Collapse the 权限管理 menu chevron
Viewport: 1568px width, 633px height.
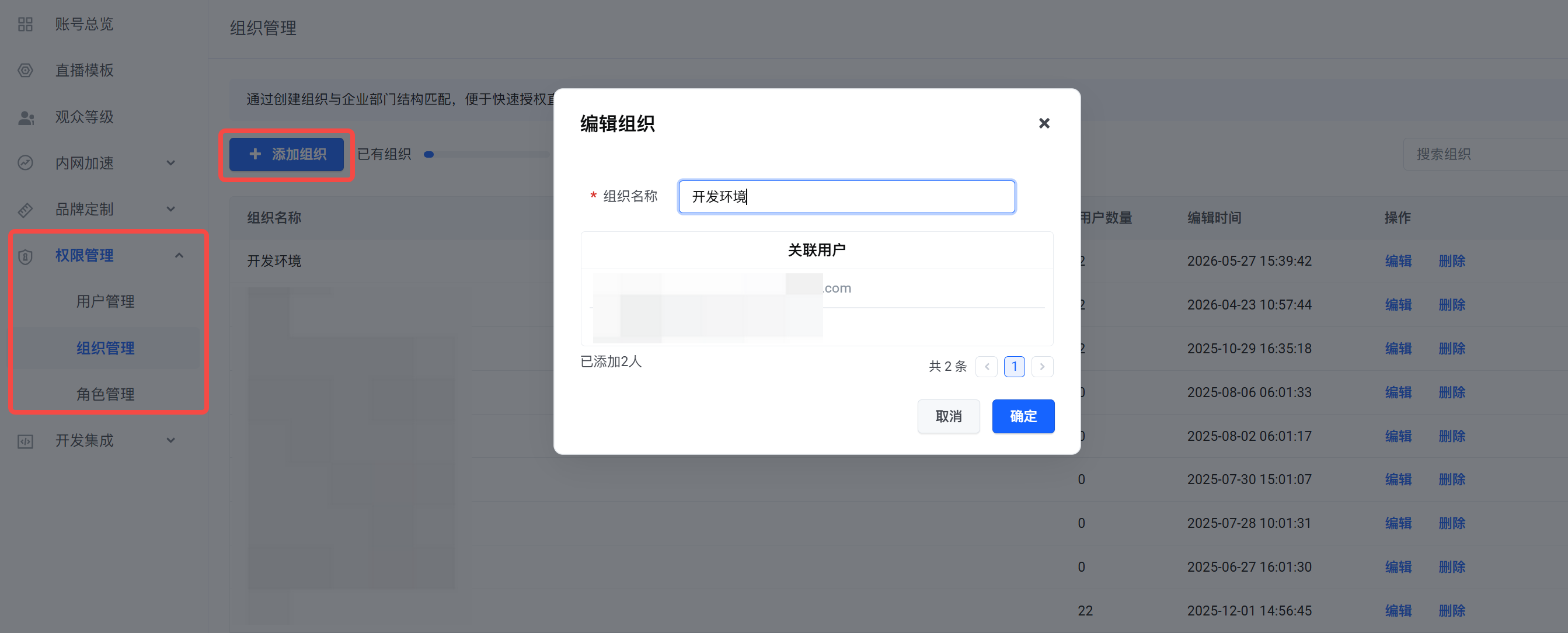click(x=179, y=256)
